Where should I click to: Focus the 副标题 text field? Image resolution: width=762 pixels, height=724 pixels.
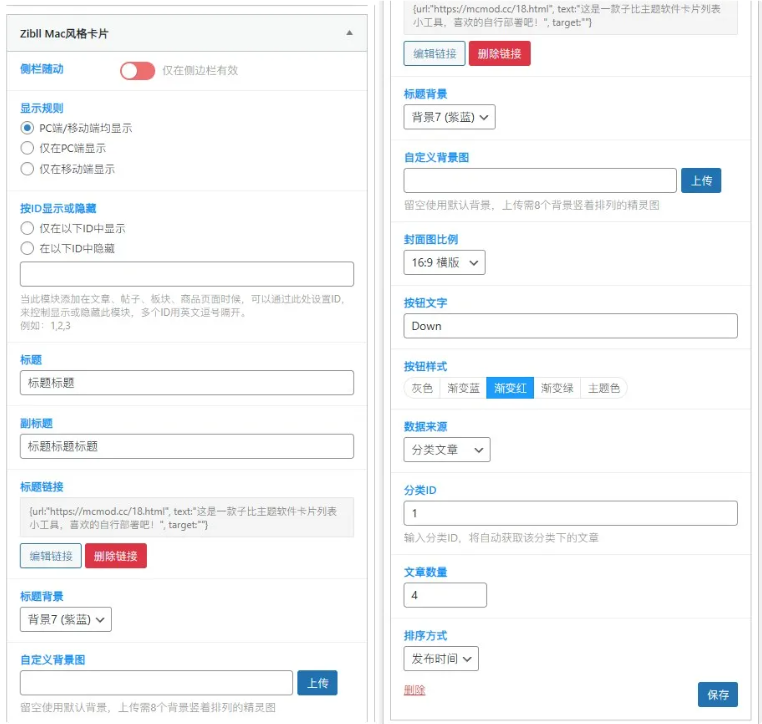click(186, 446)
